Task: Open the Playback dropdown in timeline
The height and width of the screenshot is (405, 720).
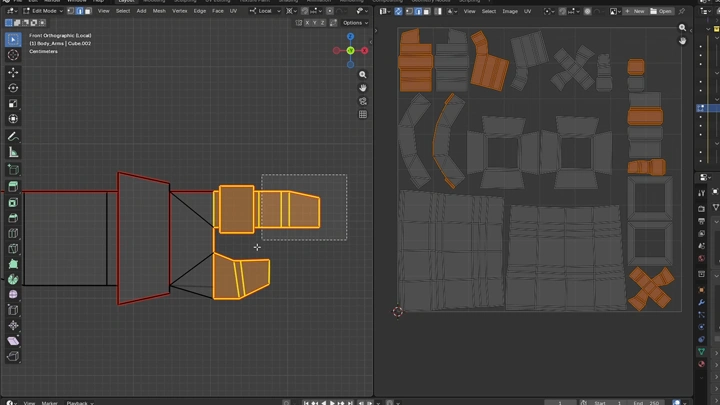Action: coord(80,403)
